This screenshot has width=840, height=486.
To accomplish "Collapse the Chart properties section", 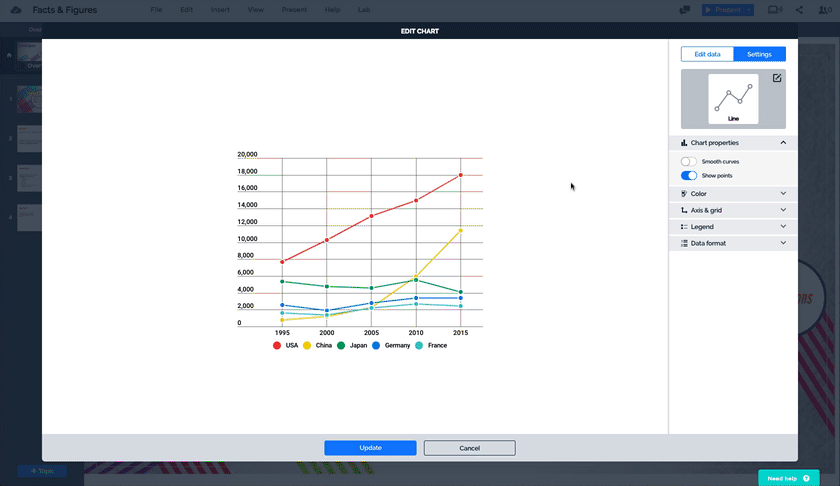I will coord(783,143).
